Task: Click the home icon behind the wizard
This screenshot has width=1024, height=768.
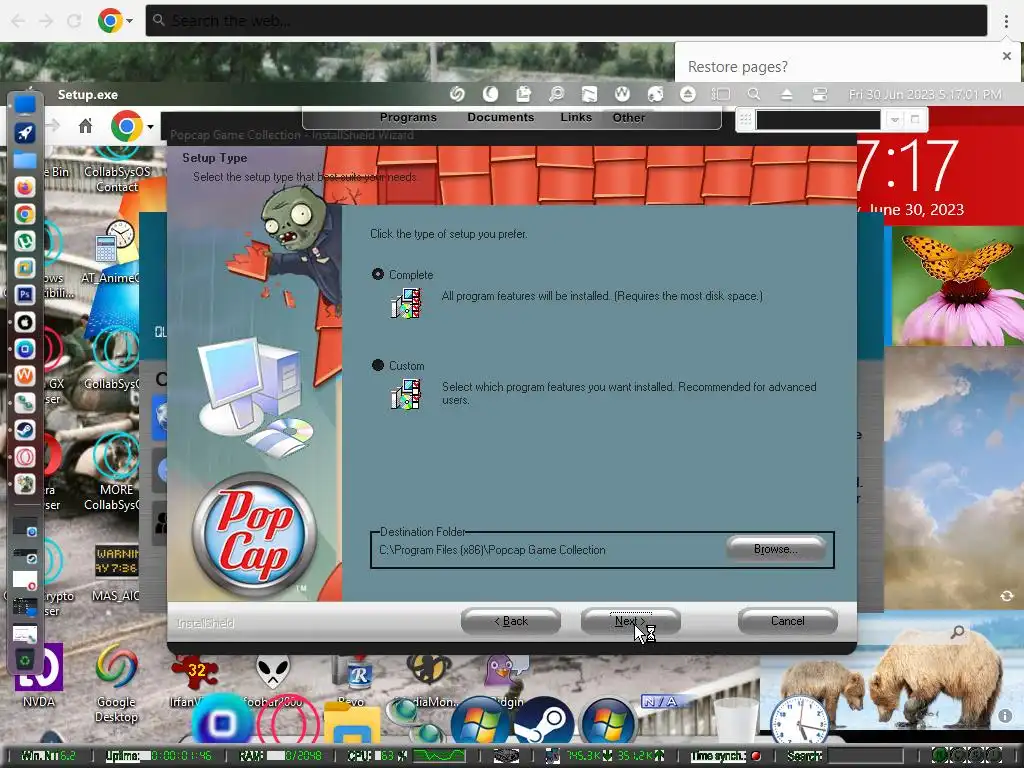Action: point(86,125)
